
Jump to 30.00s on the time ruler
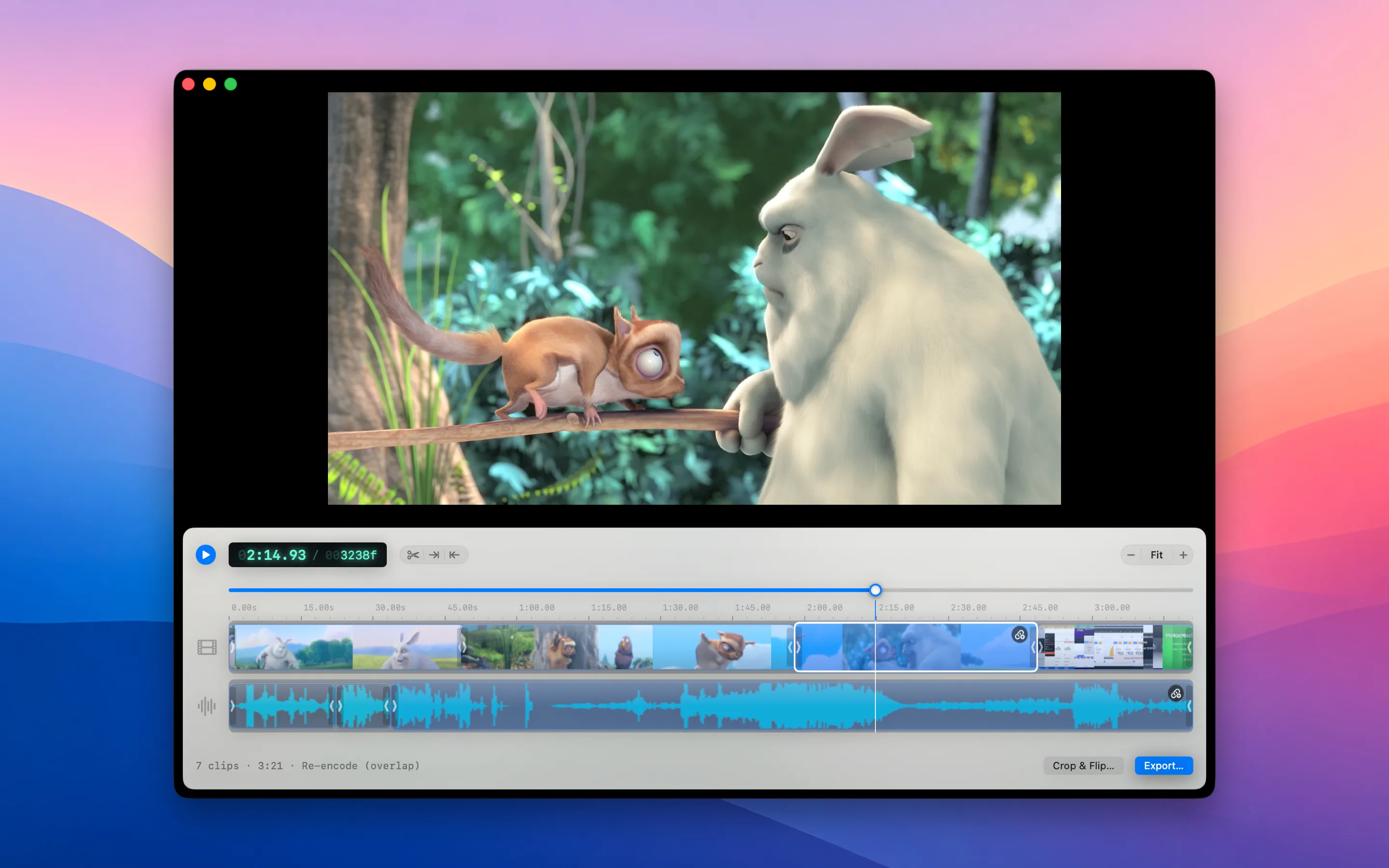[x=390, y=608]
